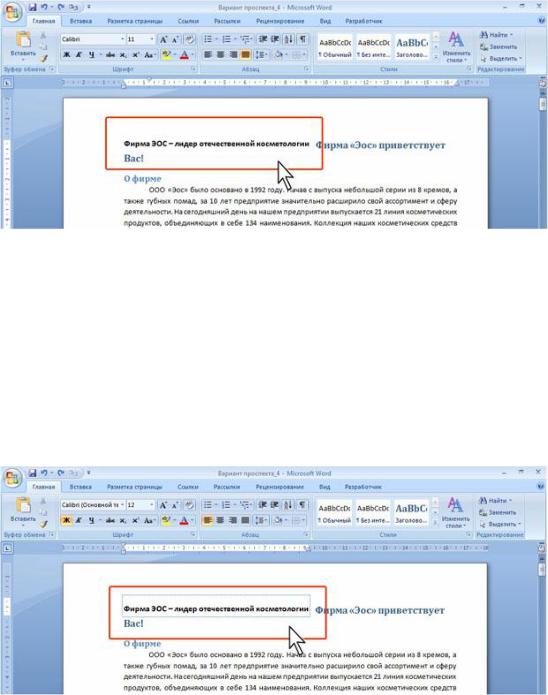Image resolution: width=548 pixels, height=695 pixels.
Task: Center text in the lower window ribbon
Action: tap(220, 520)
